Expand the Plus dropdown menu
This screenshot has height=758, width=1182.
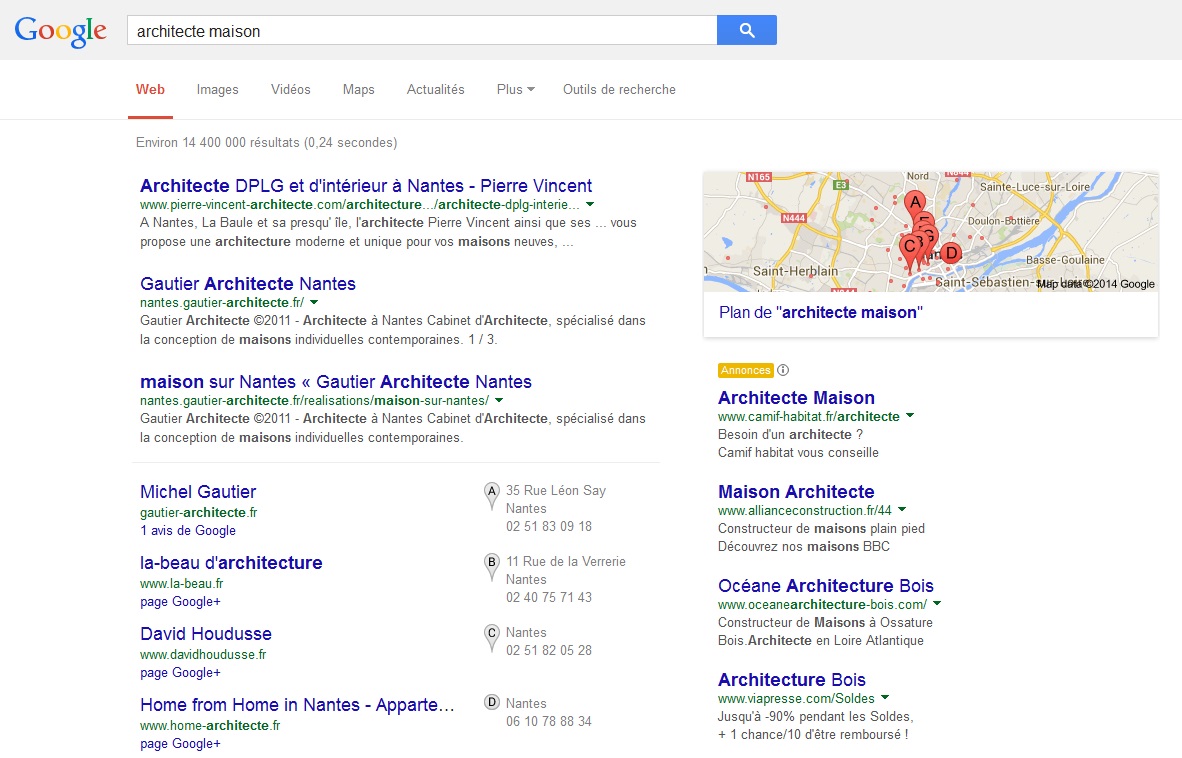(x=516, y=90)
